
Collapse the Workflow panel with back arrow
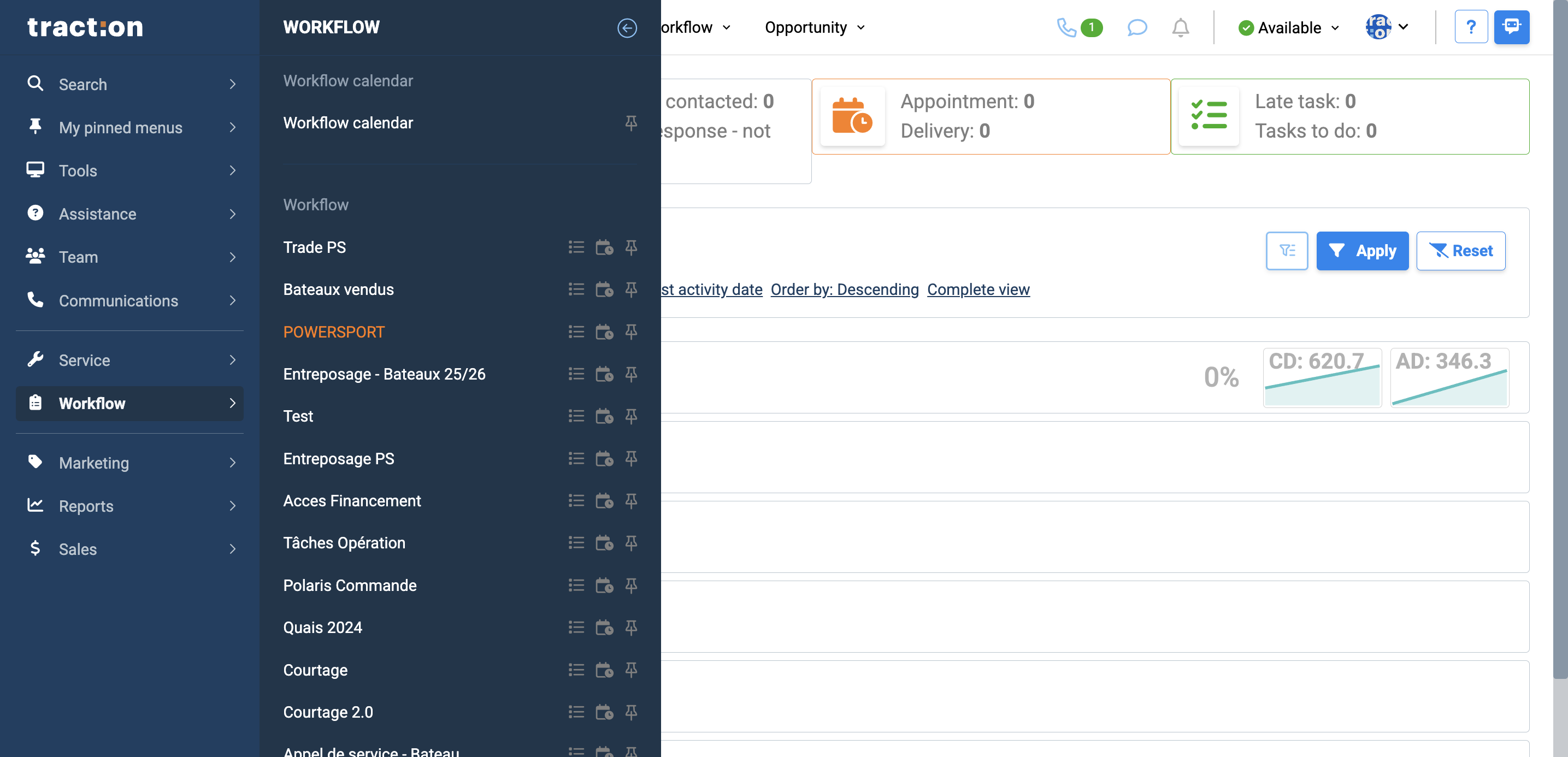coord(626,27)
